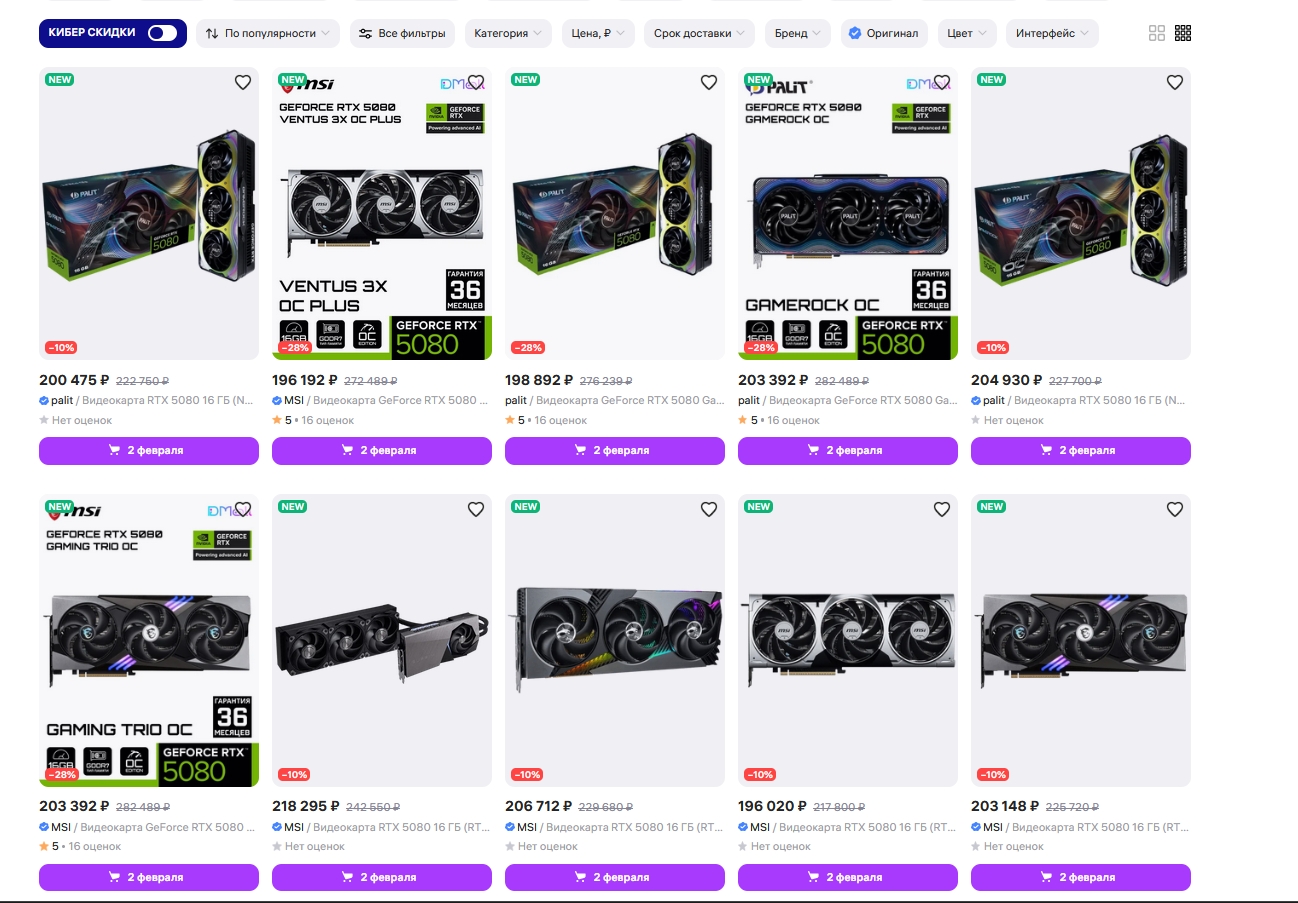Add the 200 475 ₽ Palit card to cart
The image size is (1298, 903).
pos(149,451)
